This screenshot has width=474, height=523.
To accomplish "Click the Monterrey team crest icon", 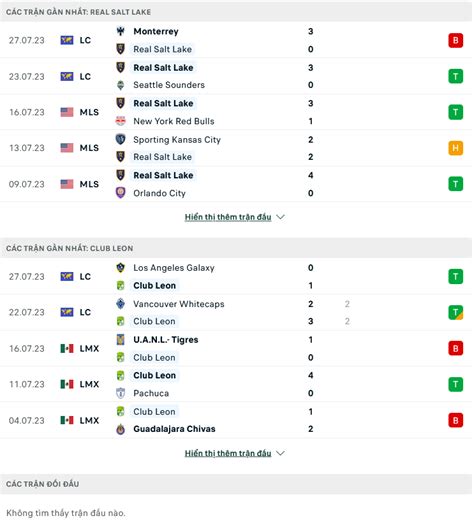I will [120, 31].
